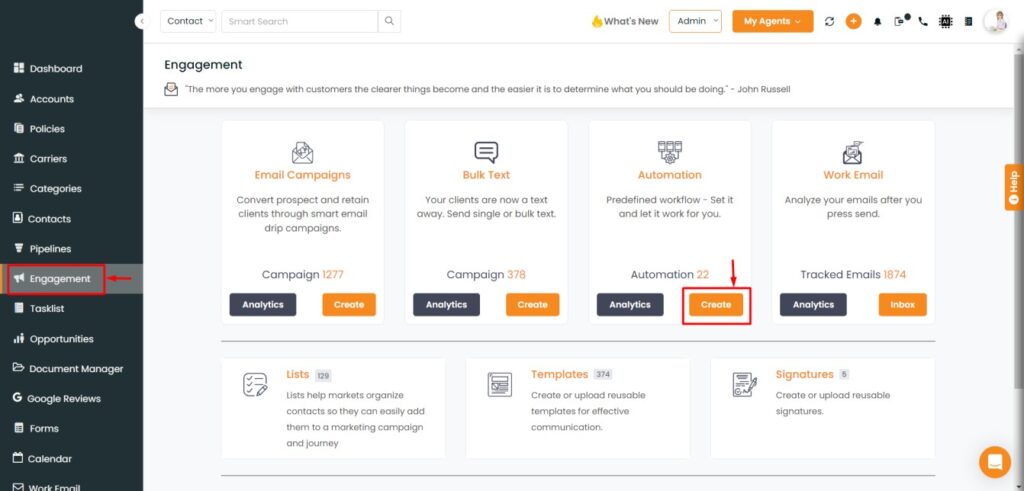This screenshot has height=491, width=1024.
Task: Focus the Smart Search input field
Action: [300, 22]
